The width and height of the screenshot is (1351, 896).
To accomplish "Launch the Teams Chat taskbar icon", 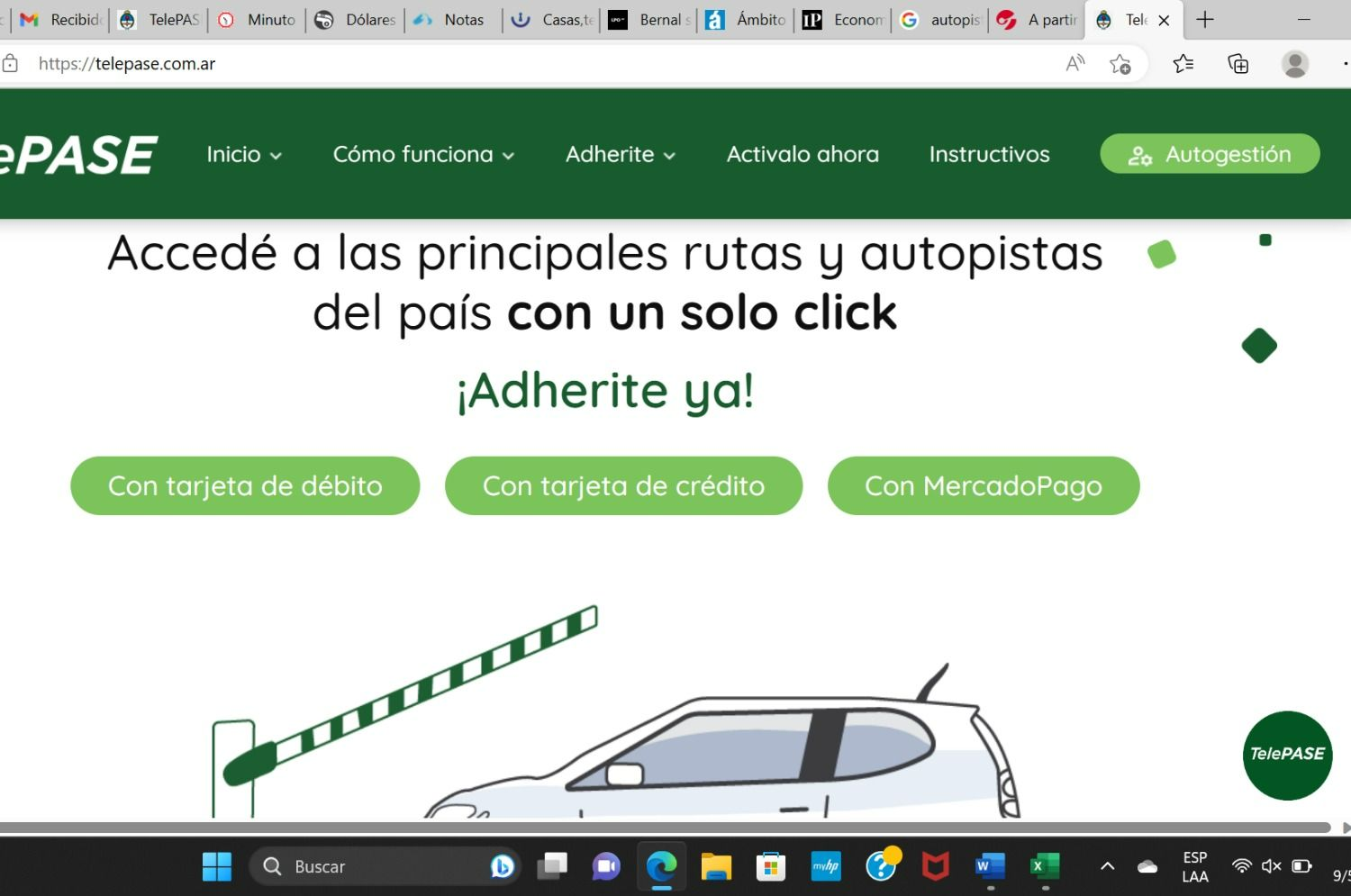I will 606,866.
